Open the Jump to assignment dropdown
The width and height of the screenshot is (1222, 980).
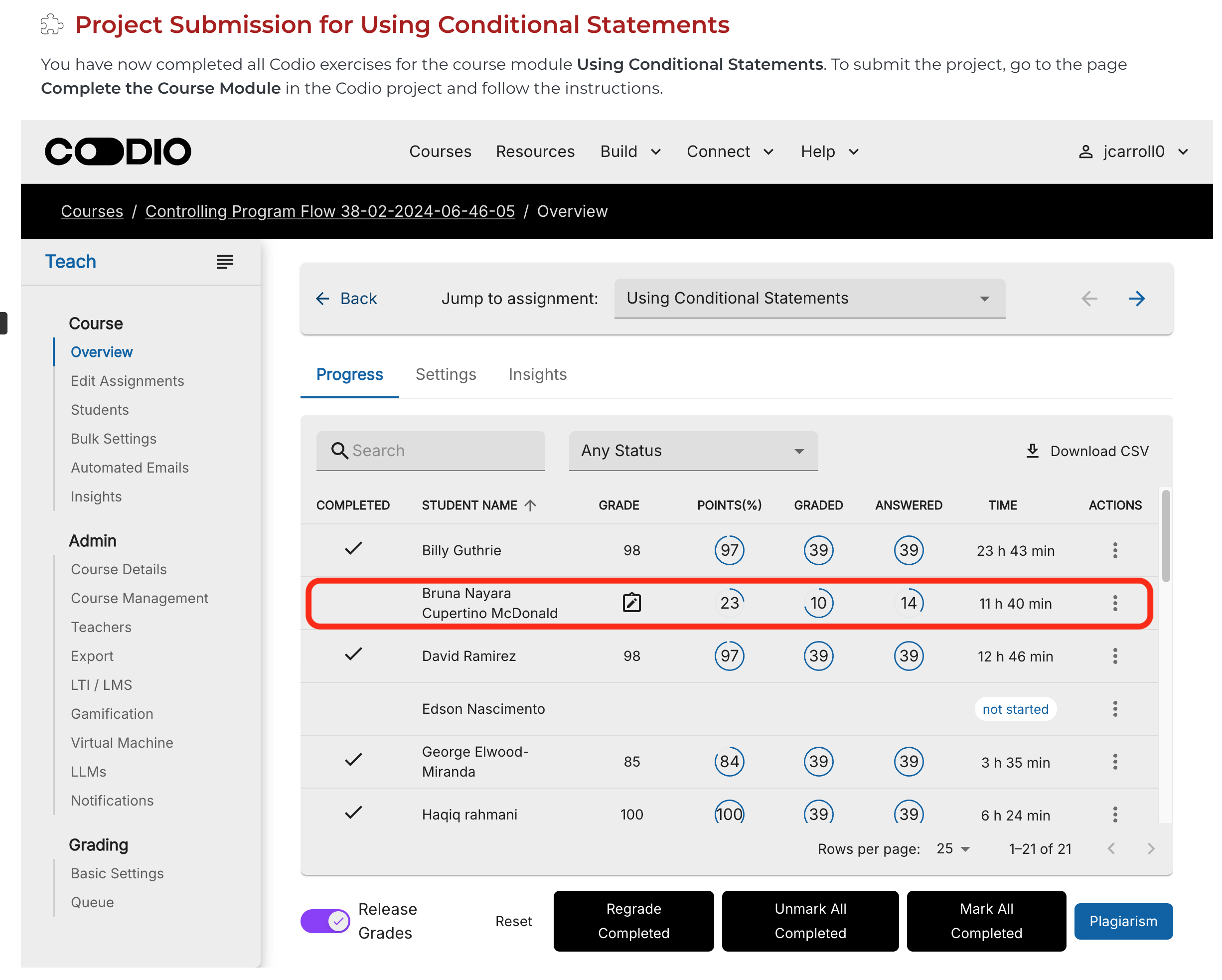809,298
